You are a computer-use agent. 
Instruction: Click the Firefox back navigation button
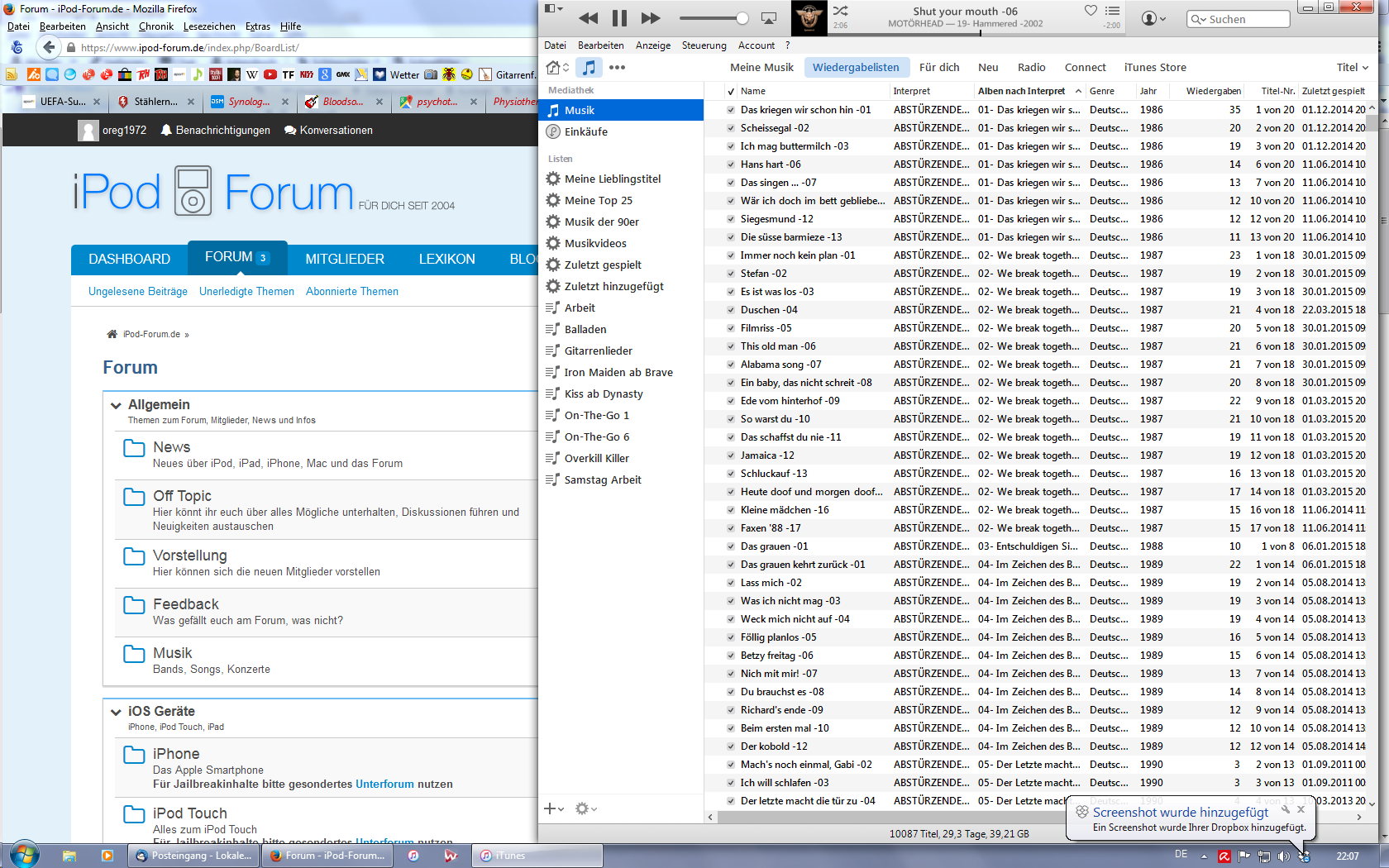tap(49, 47)
